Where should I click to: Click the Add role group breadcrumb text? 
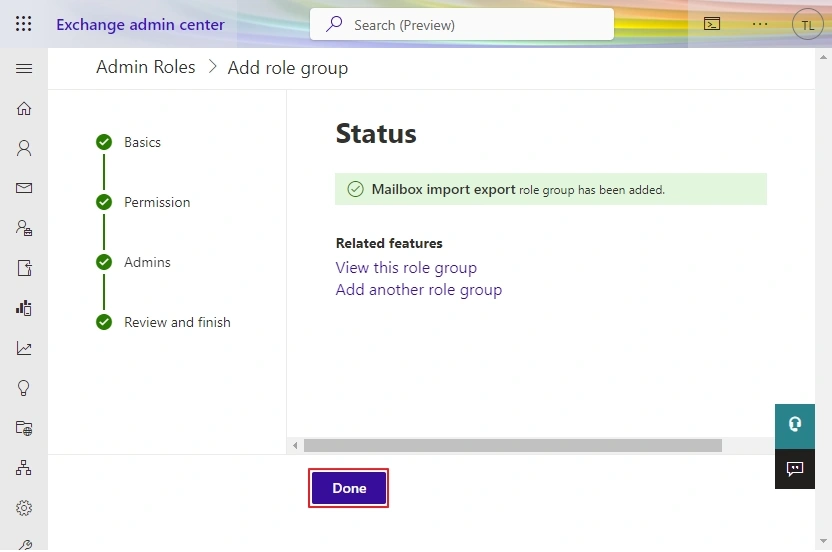pyautogui.click(x=288, y=68)
